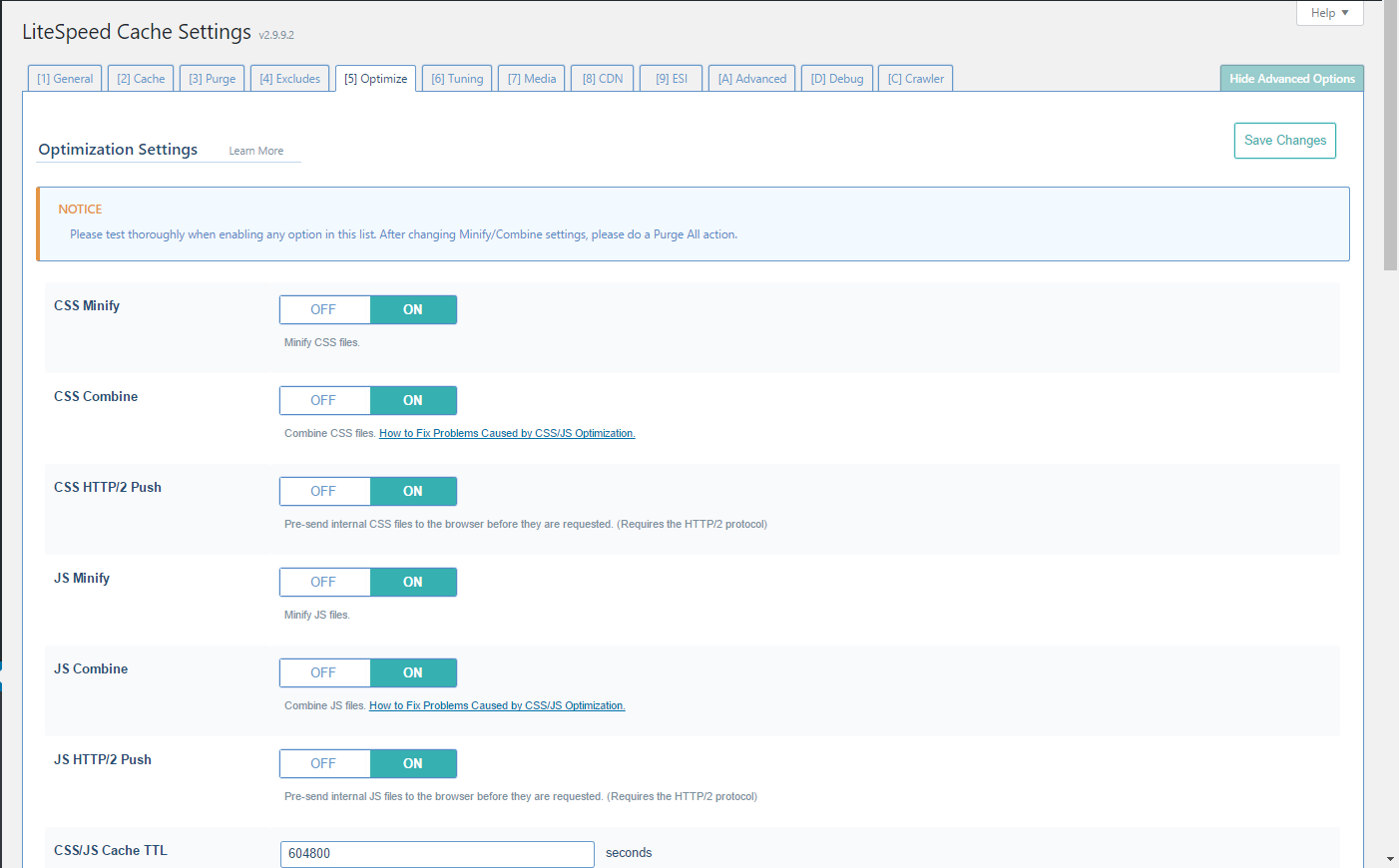This screenshot has width=1399, height=868.
Task: Enable JS HTTP/2 Push with ON
Action: click(x=413, y=764)
